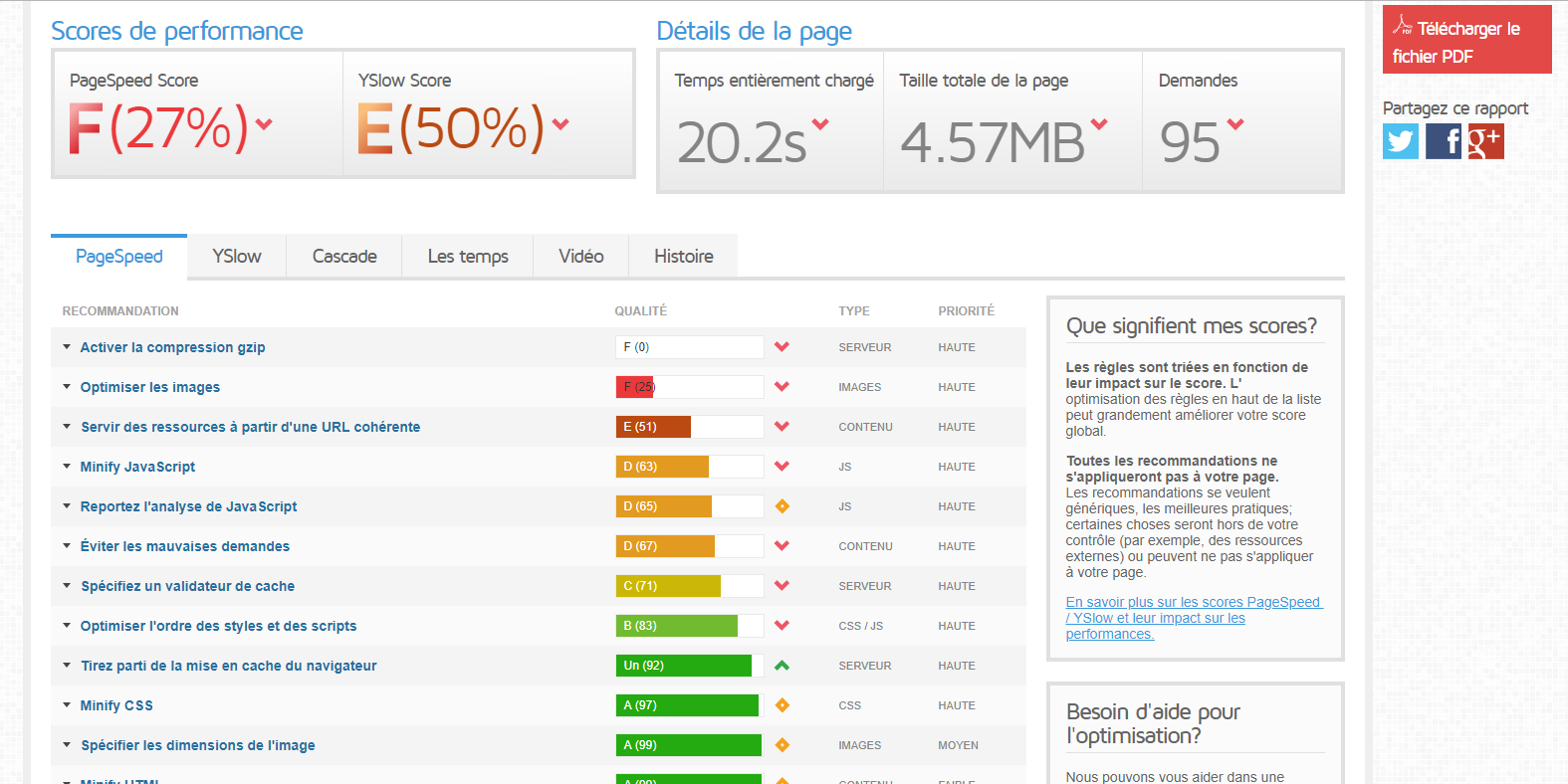Open the Minify CSS recommendation link
Screen dimensions: 1568x784
pos(116,705)
